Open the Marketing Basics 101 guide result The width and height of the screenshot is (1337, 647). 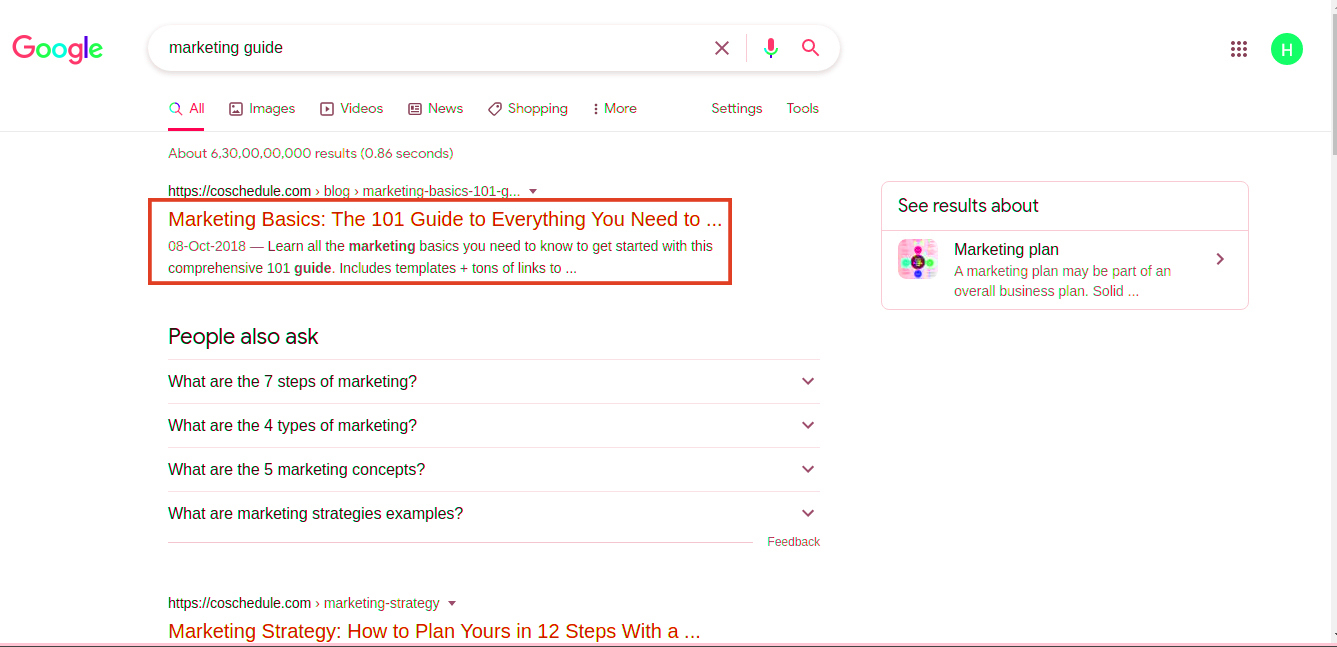point(444,219)
